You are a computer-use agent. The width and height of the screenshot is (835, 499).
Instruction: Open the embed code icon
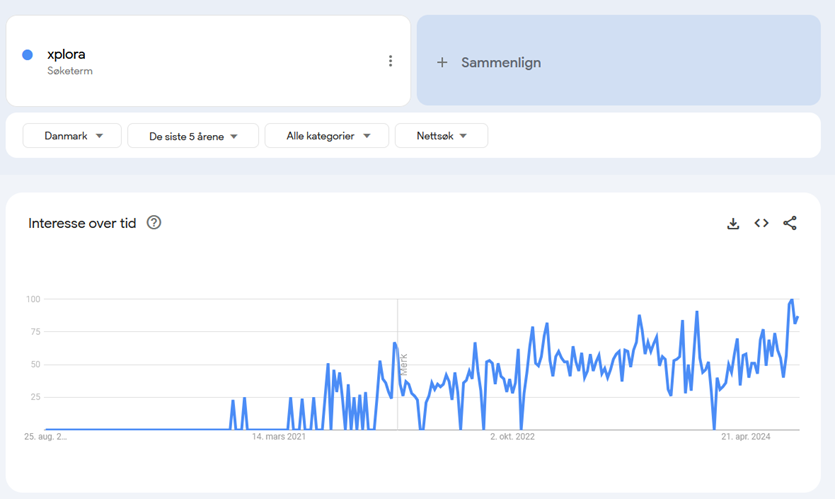click(x=762, y=223)
